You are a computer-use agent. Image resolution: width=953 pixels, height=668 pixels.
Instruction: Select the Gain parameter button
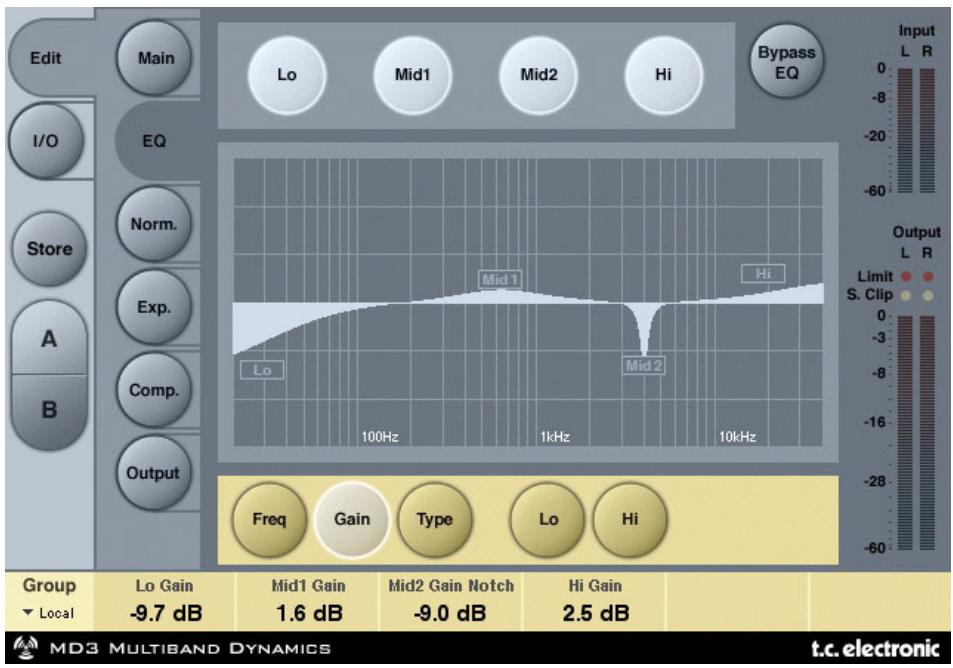coord(352,519)
